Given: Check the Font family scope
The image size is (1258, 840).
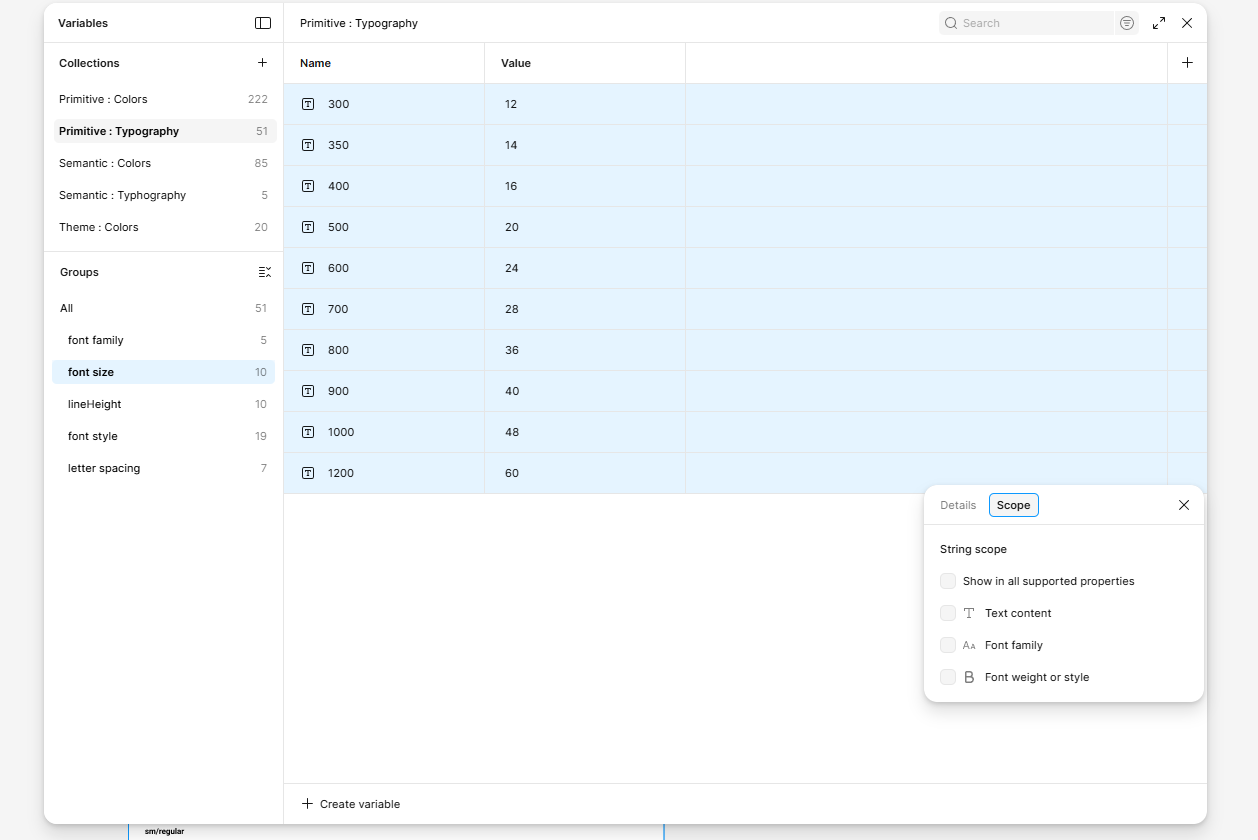Looking at the screenshot, I should (x=948, y=645).
